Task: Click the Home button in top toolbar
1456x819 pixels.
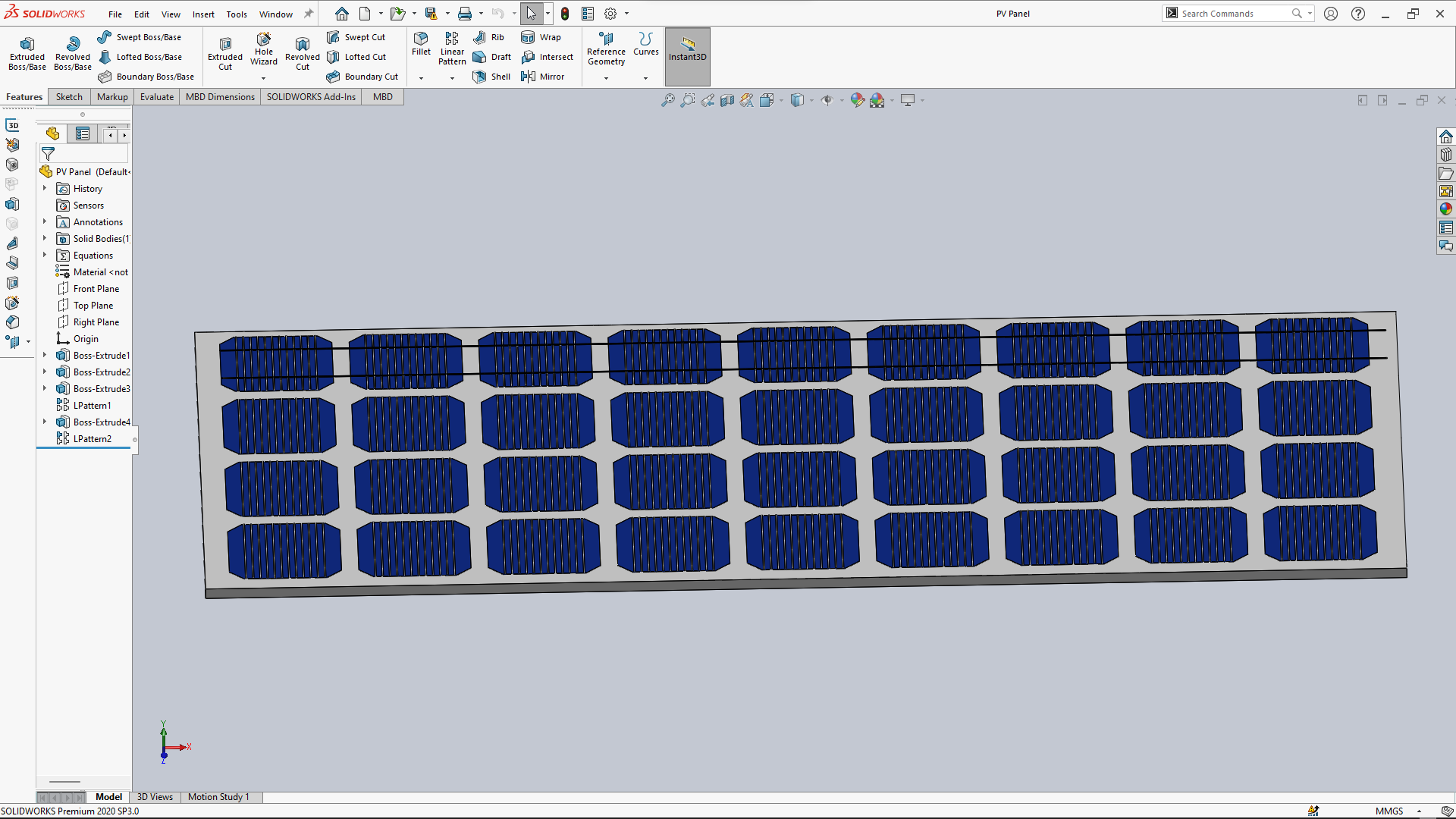Action: (x=342, y=14)
